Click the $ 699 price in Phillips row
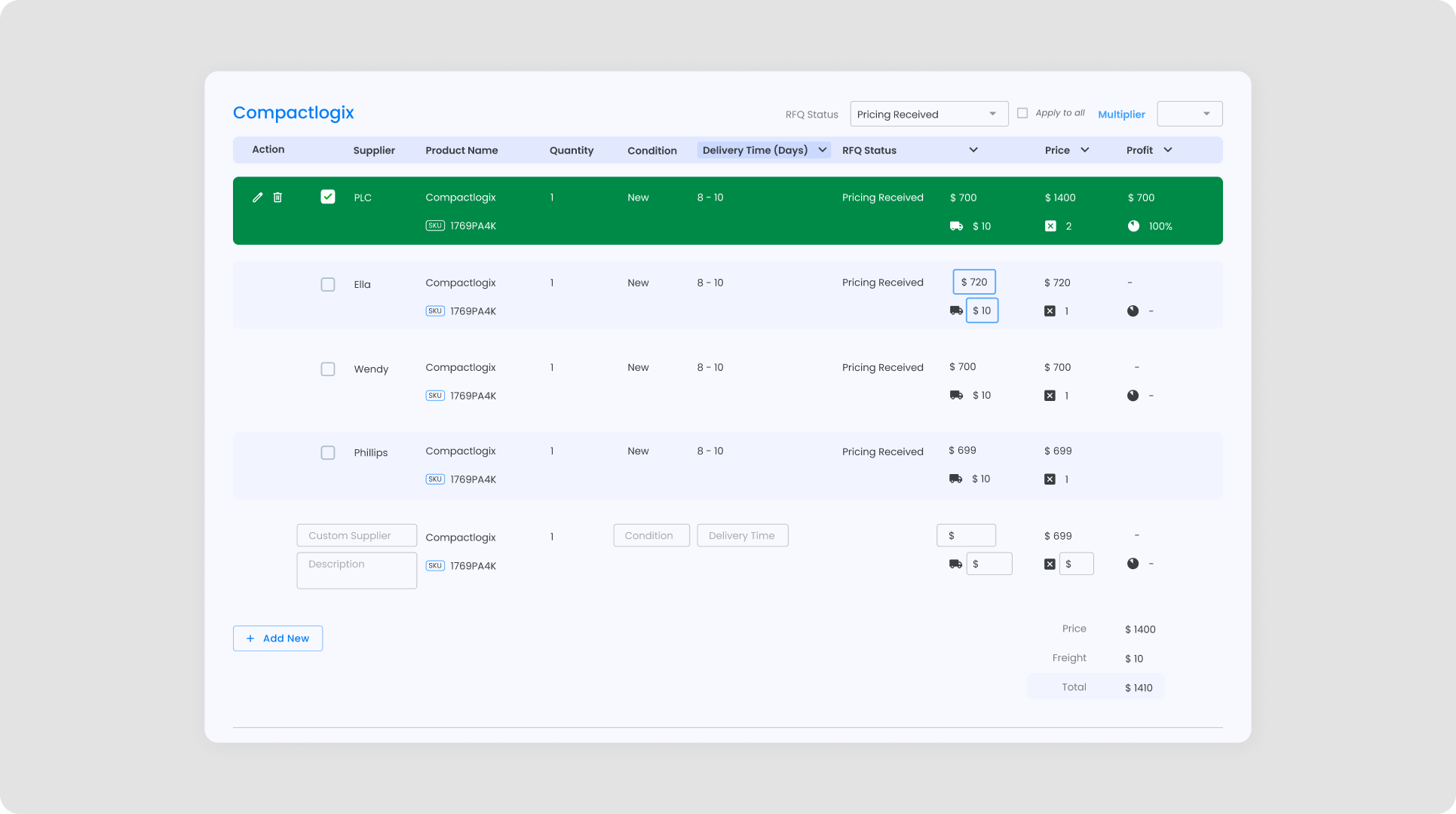Screen dimensions: 1456x814 (1058, 451)
